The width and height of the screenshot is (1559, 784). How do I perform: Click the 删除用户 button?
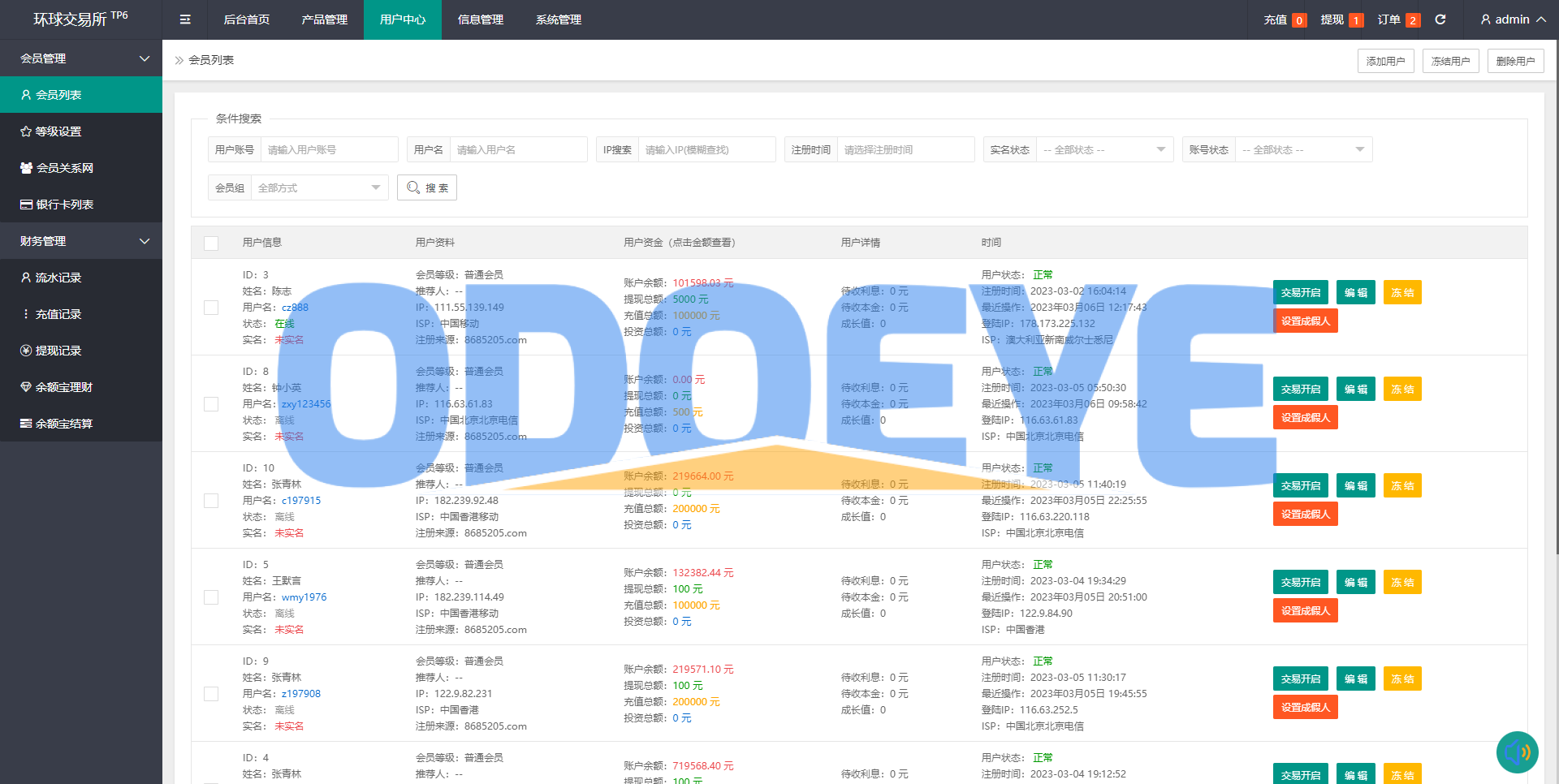click(x=1516, y=61)
